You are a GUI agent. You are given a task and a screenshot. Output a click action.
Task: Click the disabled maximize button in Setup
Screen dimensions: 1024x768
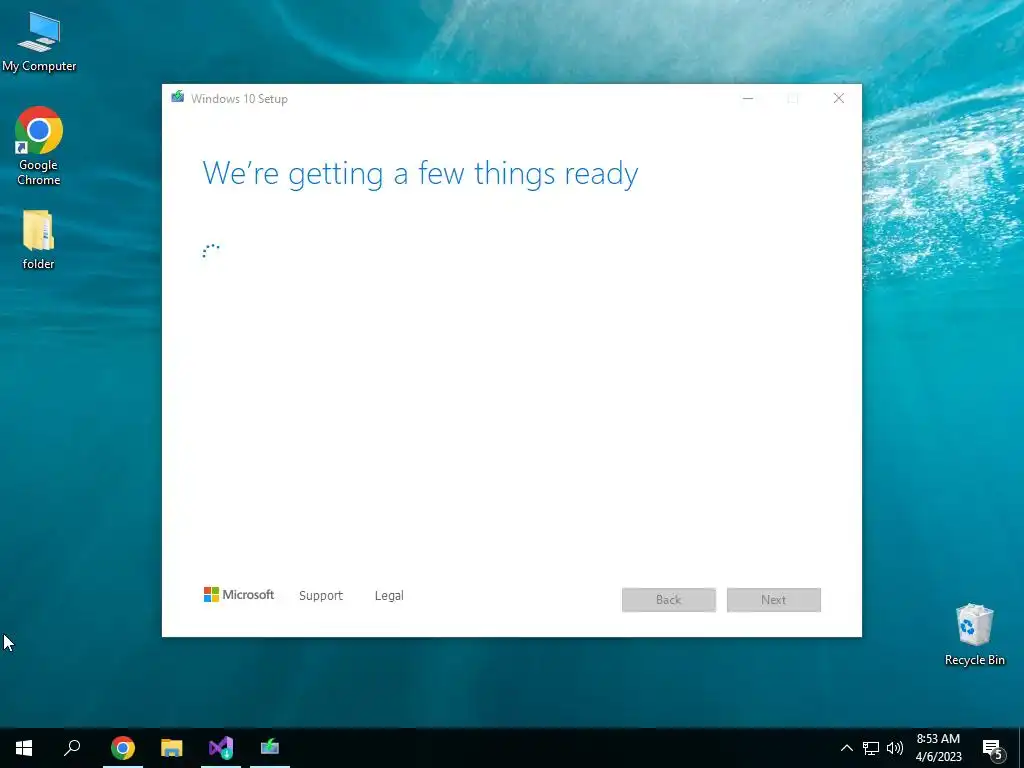pyautogui.click(x=793, y=99)
